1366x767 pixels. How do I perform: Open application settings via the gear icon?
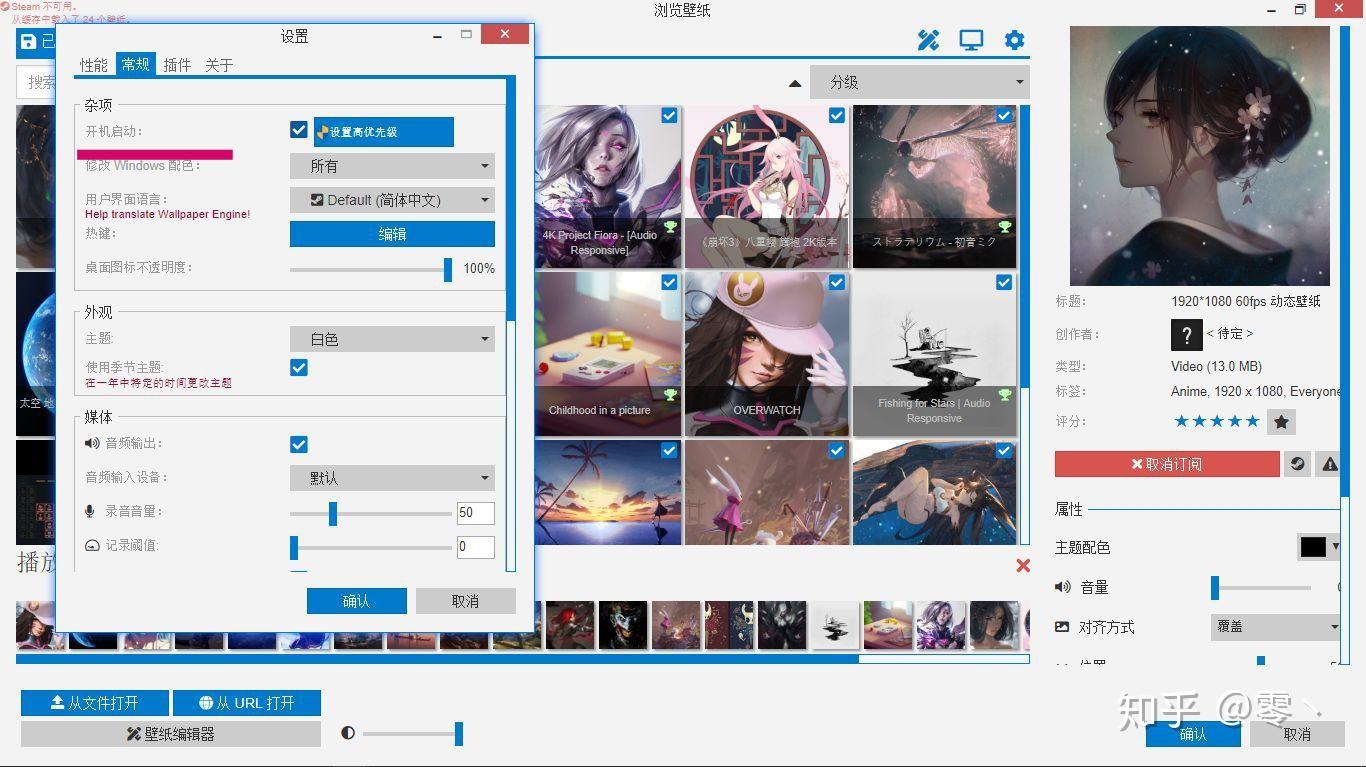click(x=1014, y=40)
